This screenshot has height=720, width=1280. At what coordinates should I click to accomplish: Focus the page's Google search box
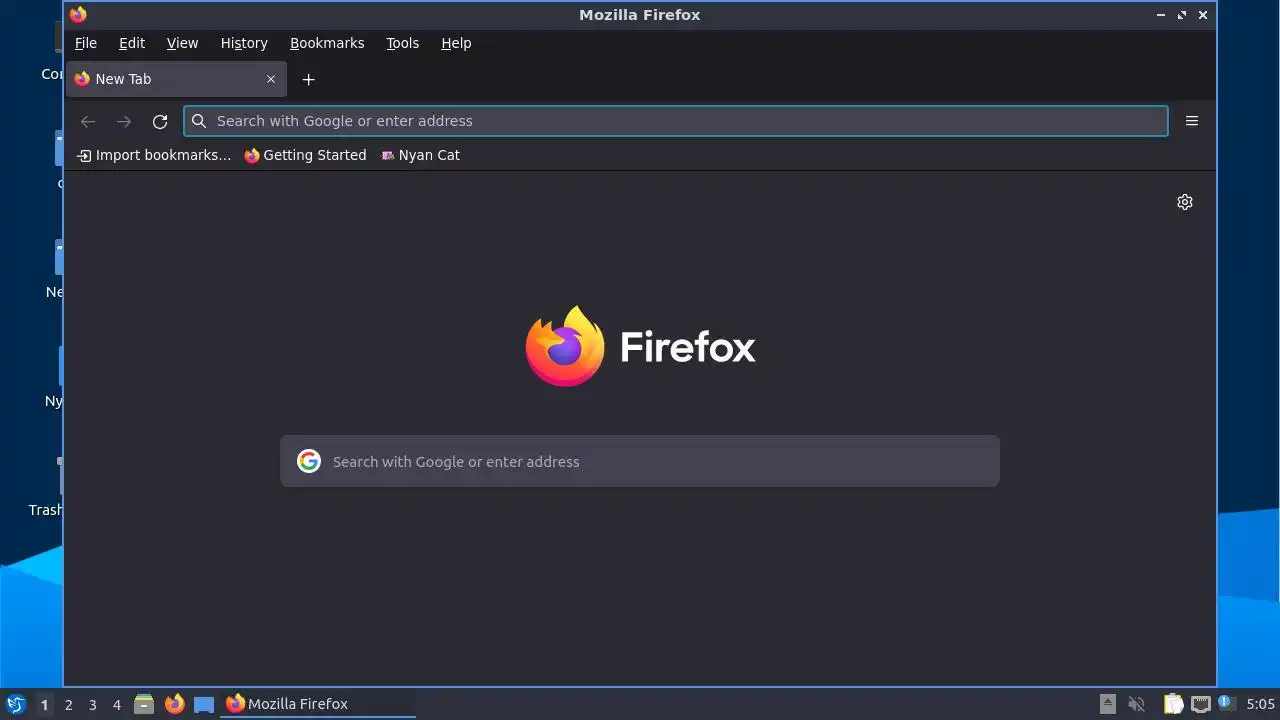tap(640, 461)
